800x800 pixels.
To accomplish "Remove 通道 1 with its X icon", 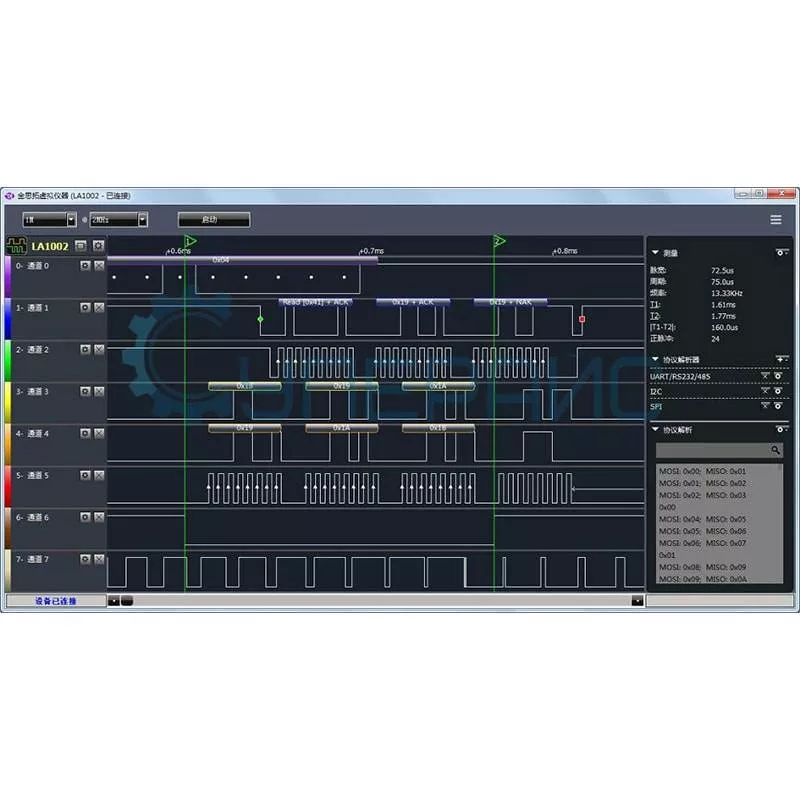I will point(99,308).
